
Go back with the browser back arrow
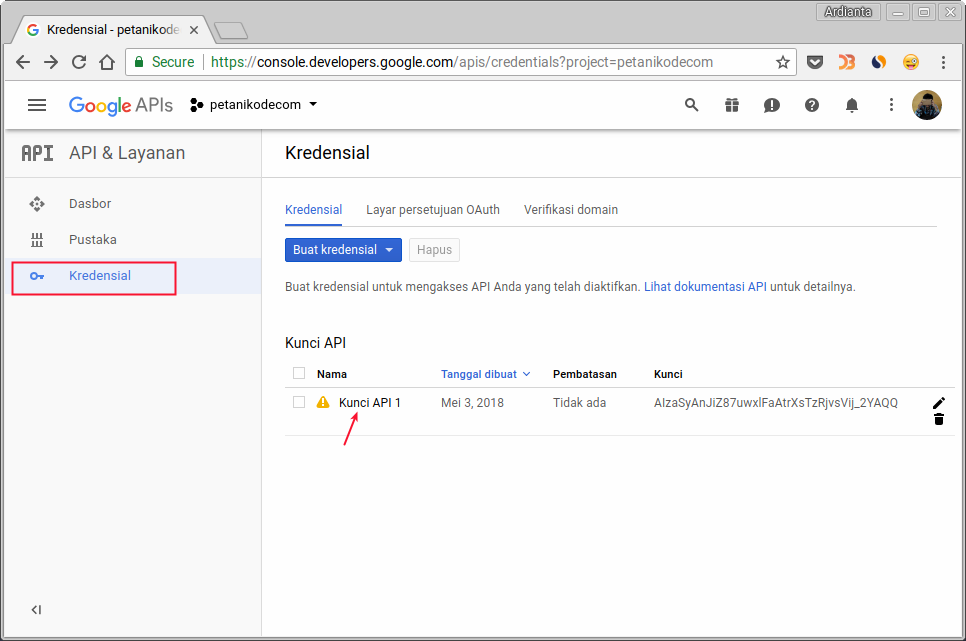tap(23, 62)
